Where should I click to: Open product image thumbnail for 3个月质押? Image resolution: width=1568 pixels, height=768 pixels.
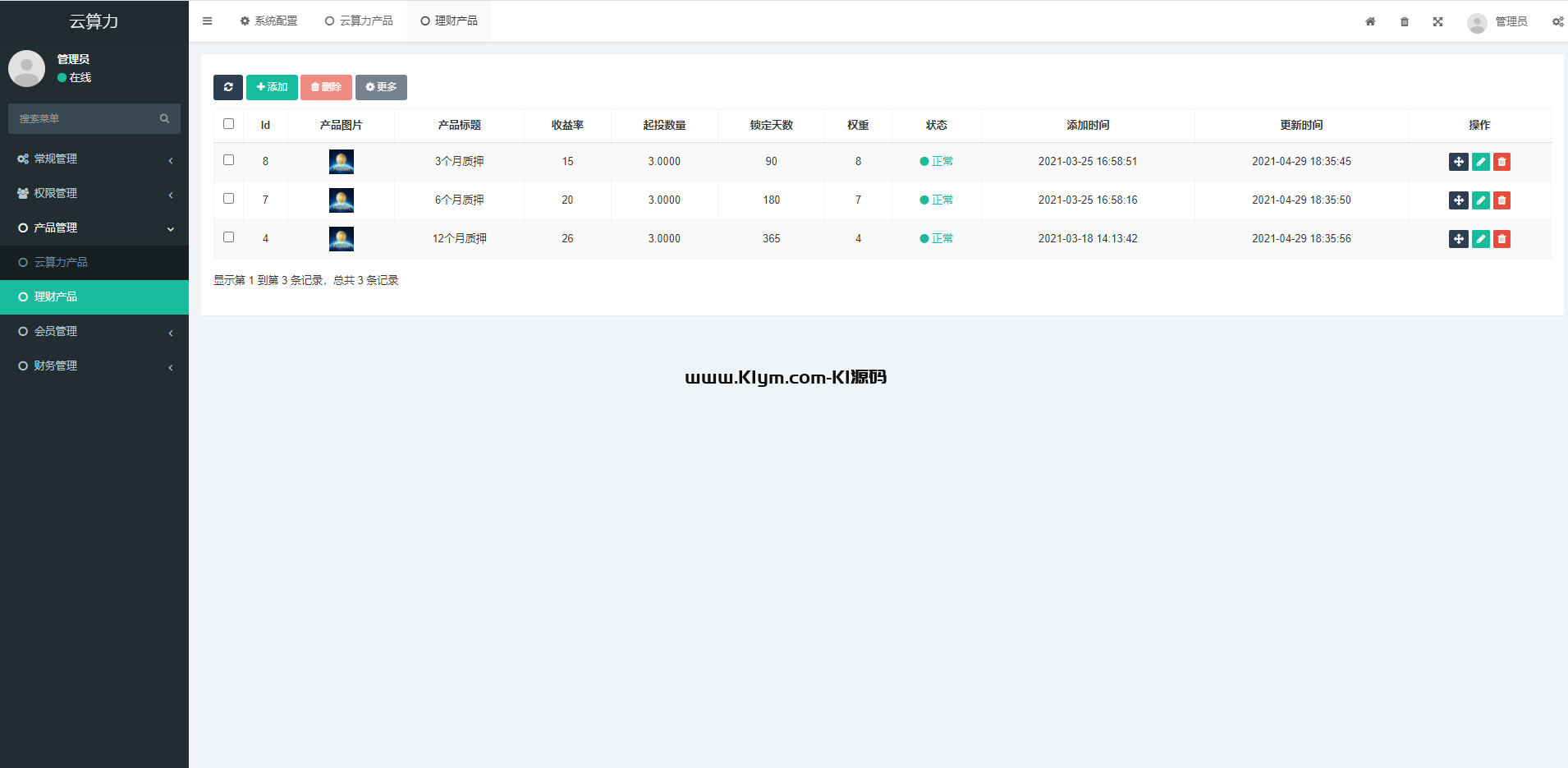click(342, 162)
